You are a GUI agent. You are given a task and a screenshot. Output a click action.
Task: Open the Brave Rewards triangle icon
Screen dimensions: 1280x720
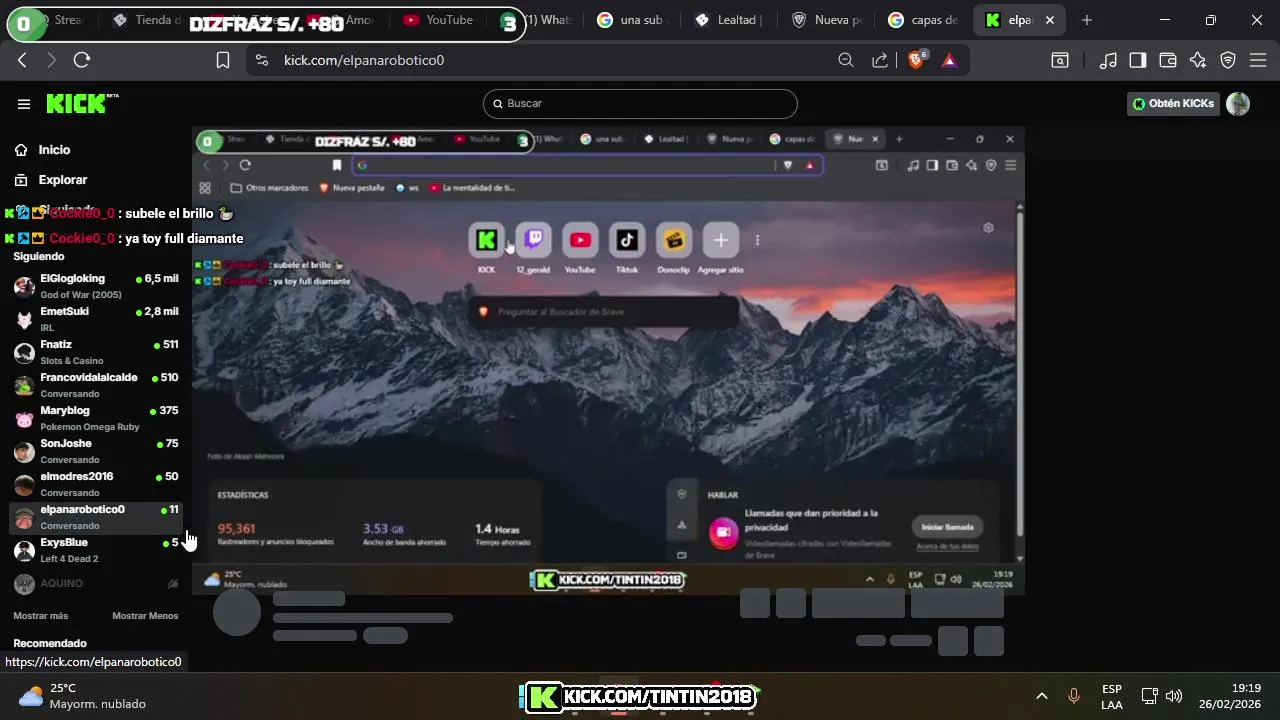click(949, 60)
